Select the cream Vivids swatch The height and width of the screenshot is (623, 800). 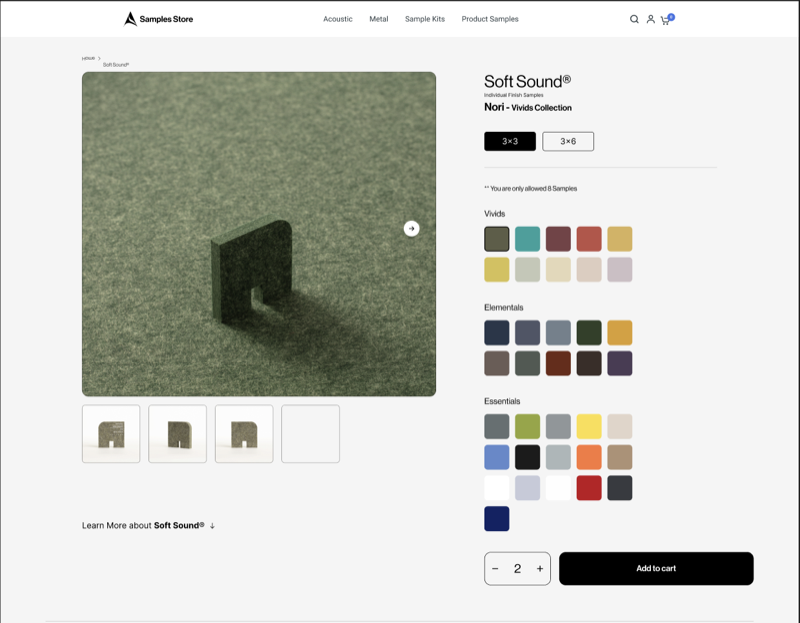pos(558,269)
